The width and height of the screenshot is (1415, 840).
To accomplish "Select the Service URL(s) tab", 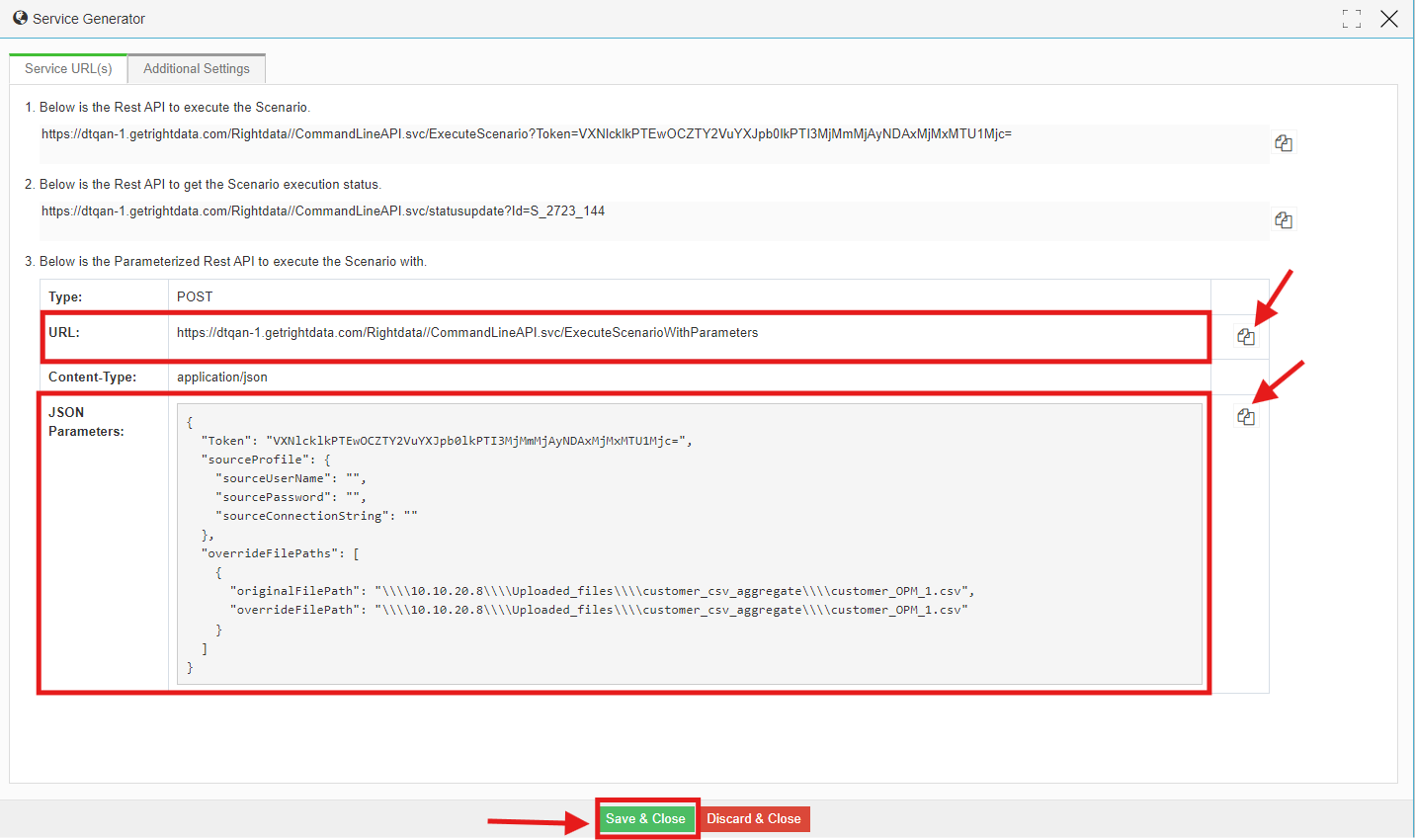I will [x=68, y=68].
